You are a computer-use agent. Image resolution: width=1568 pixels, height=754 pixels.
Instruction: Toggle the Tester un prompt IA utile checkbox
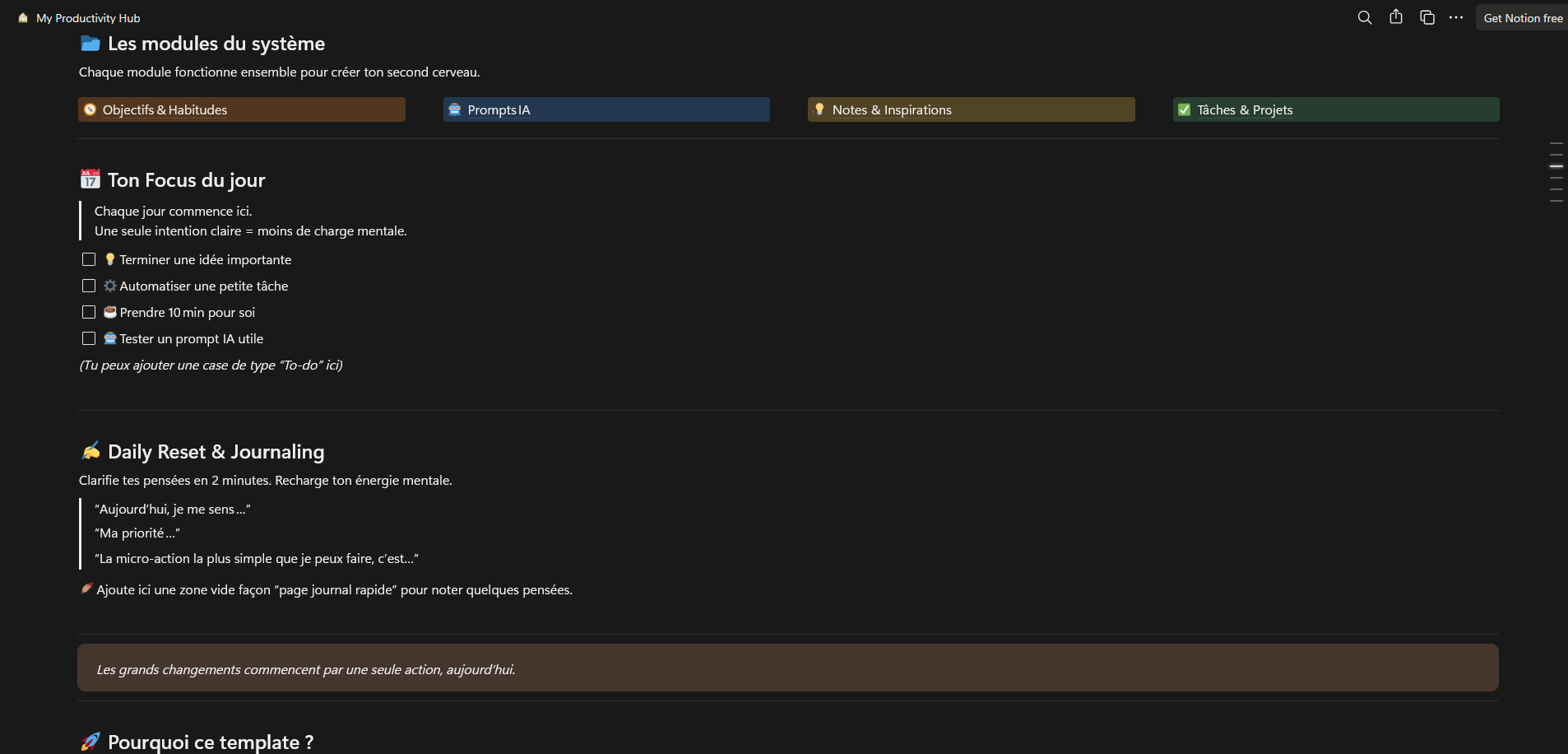(89, 338)
